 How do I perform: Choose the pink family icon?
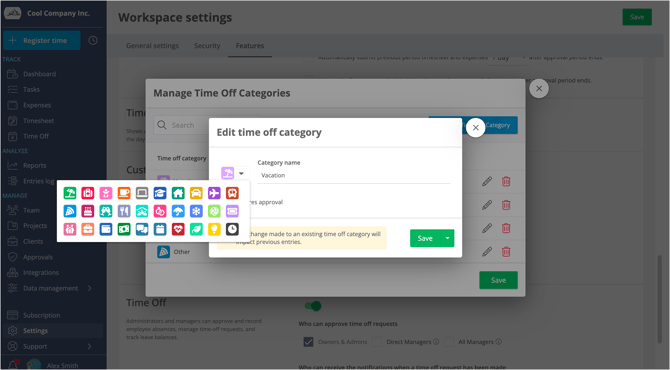point(70,229)
